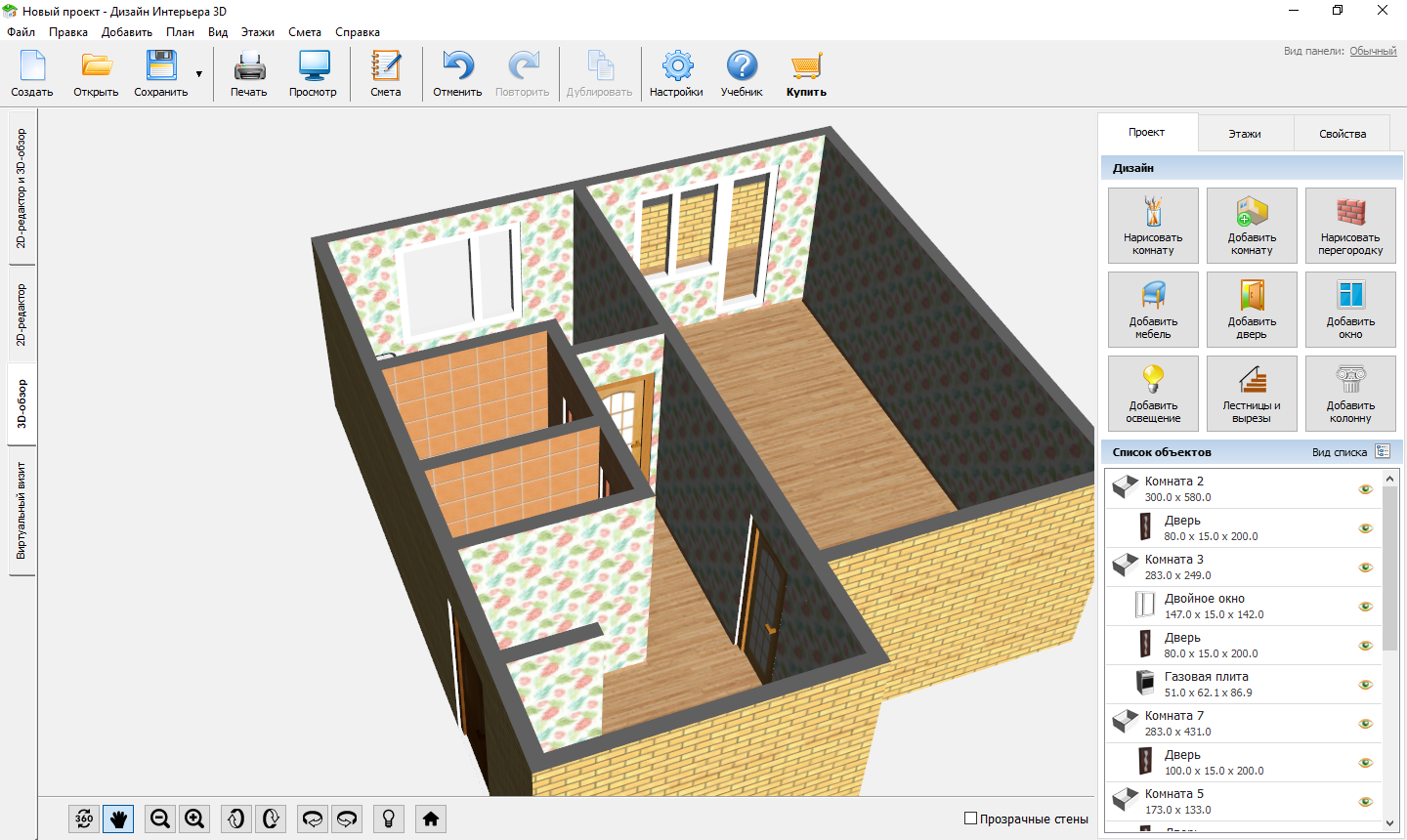Open the Вид панели Обычный selector
The width and height of the screenshot is (1407, 840).
pos(1373,51)
